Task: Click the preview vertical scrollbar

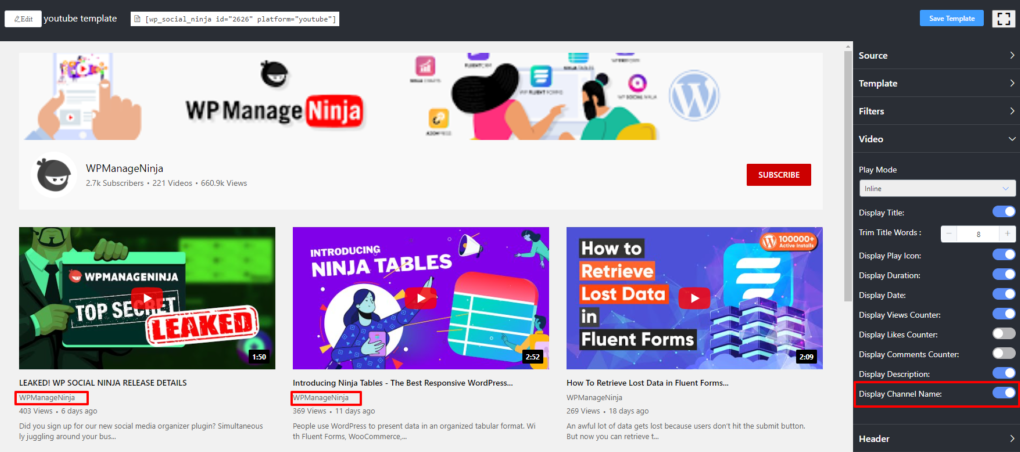Action: click(x=848, y=176)
